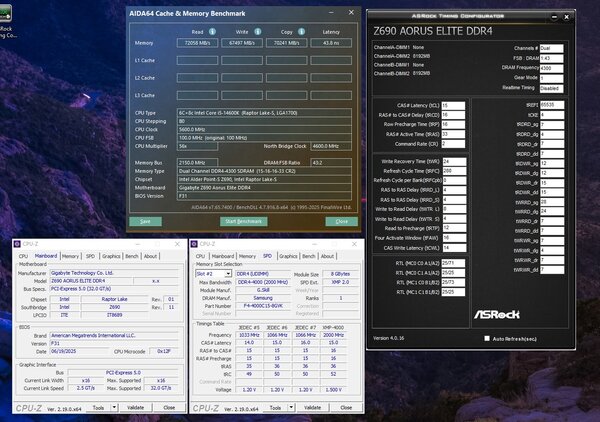Click the CPU-Z app icon in right window title
Viewport: 600px width, 422px height.
[x=194, y=244]
